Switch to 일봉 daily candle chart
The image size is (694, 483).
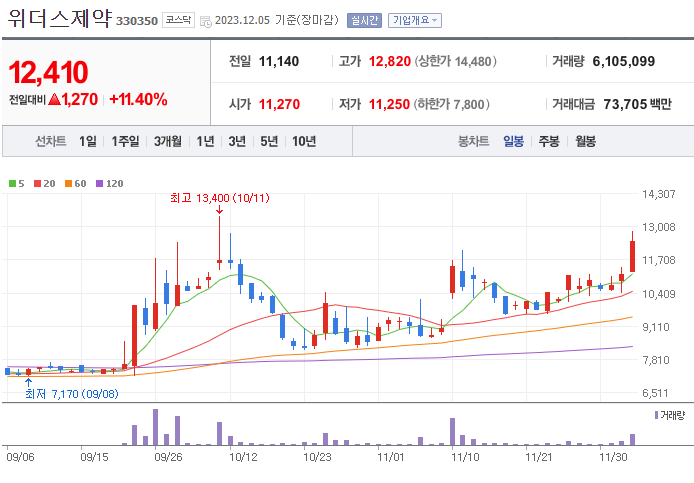pos(513,141)
